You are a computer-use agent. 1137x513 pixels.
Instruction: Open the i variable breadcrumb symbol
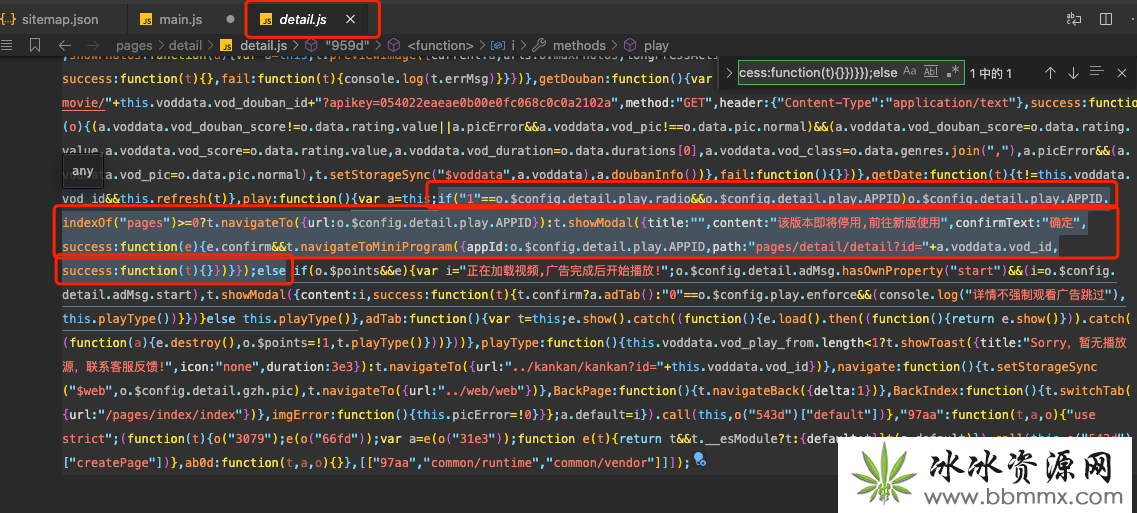(x=503, y=45)
